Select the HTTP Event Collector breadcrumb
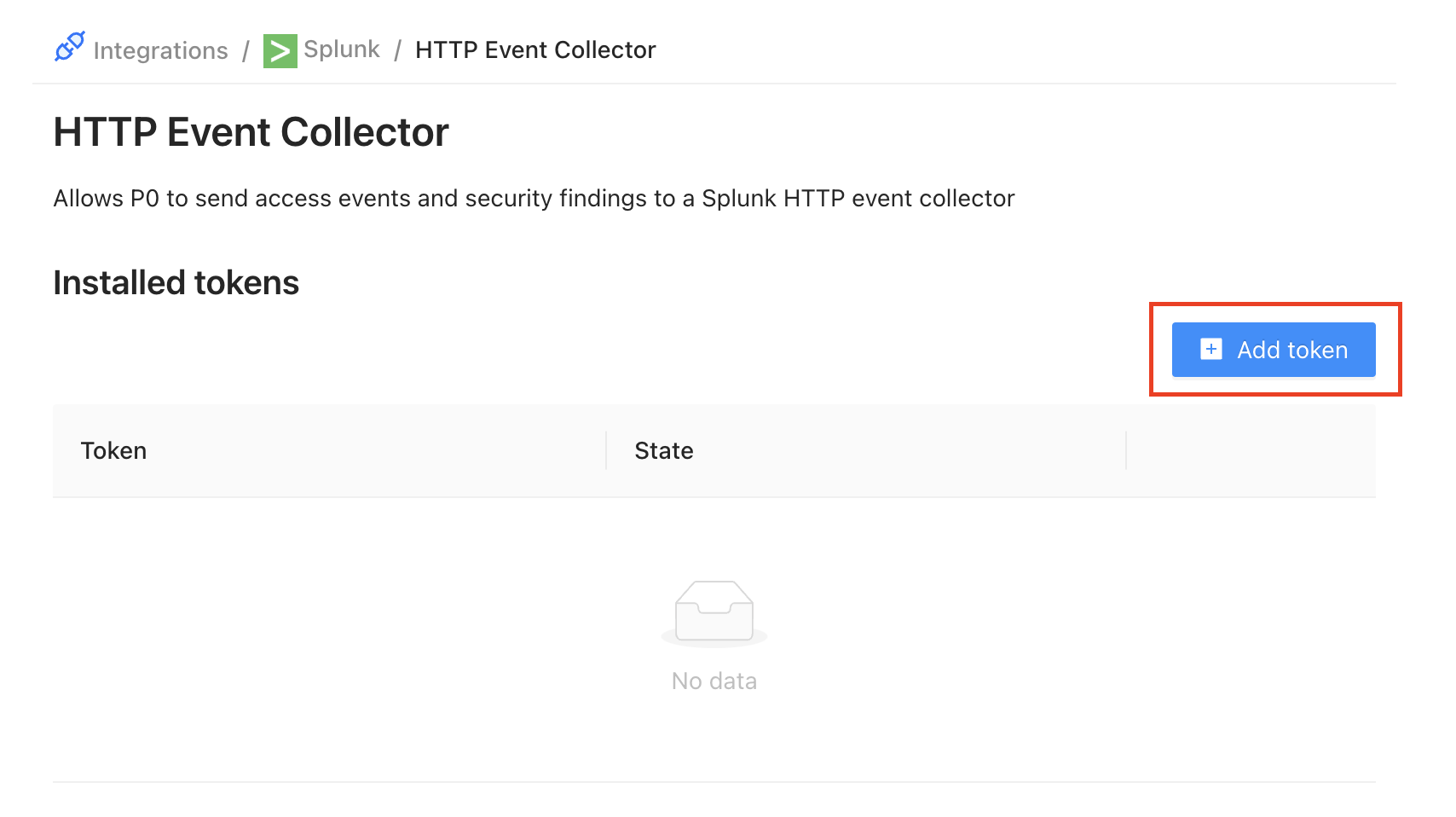 click(535, 50)
